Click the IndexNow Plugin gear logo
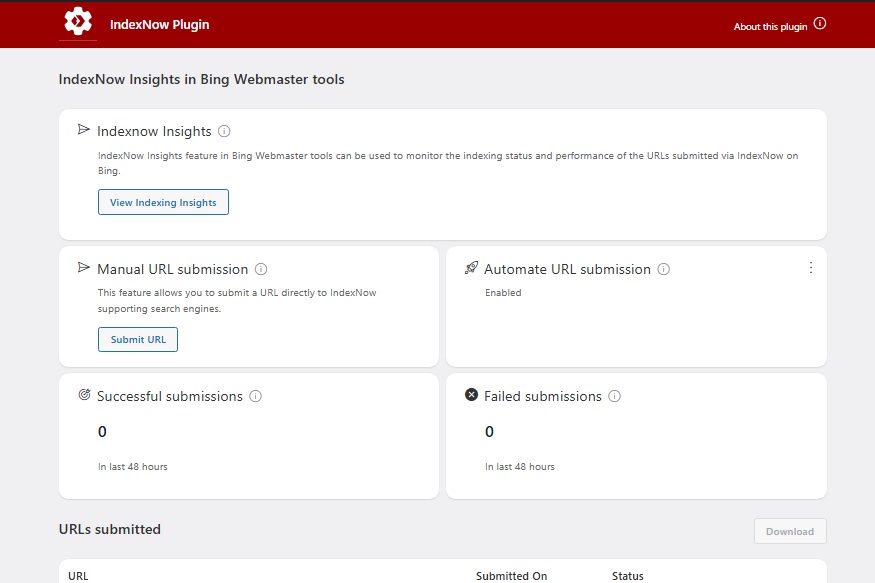The width and height of the screenshot is (875, 583). click(78, 22)
